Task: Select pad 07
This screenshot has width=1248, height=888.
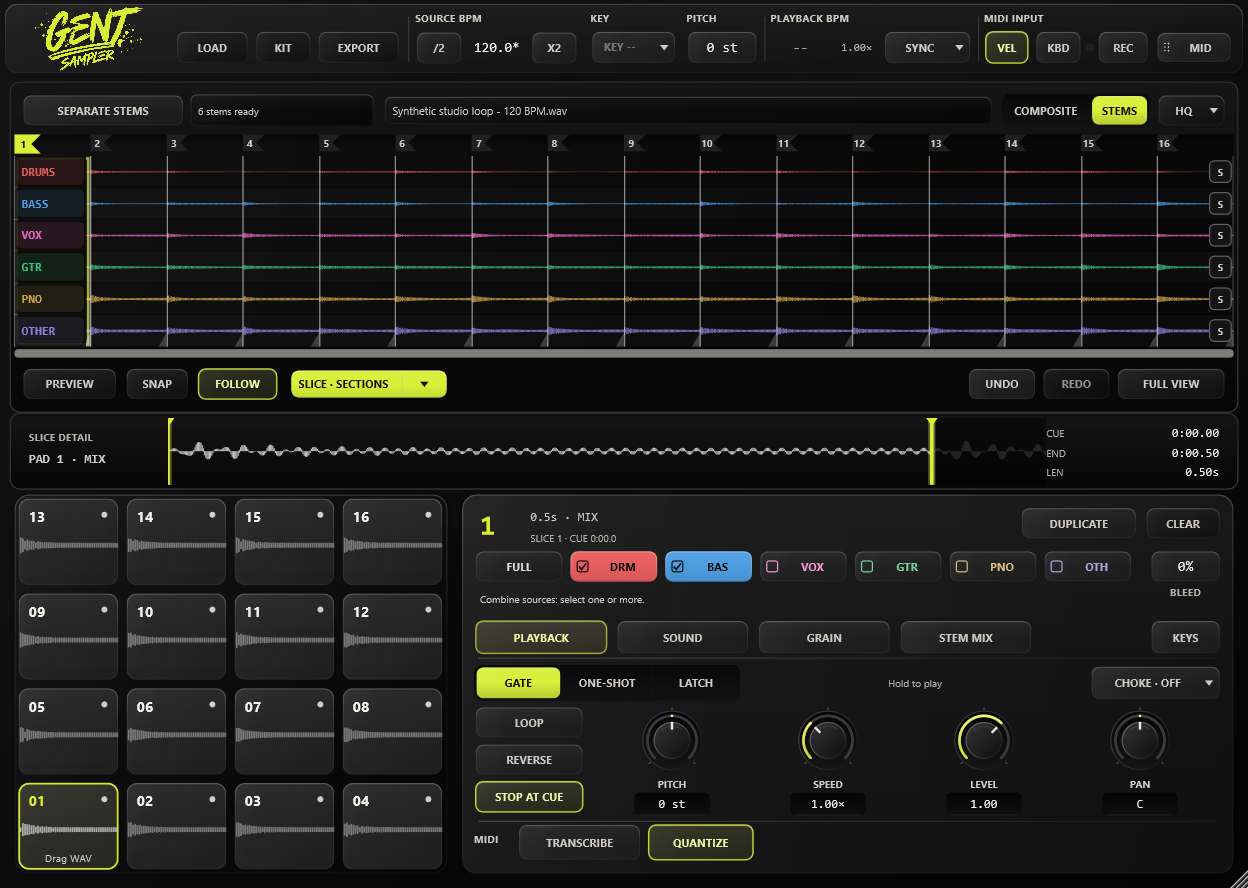Action: click(284, 731)
